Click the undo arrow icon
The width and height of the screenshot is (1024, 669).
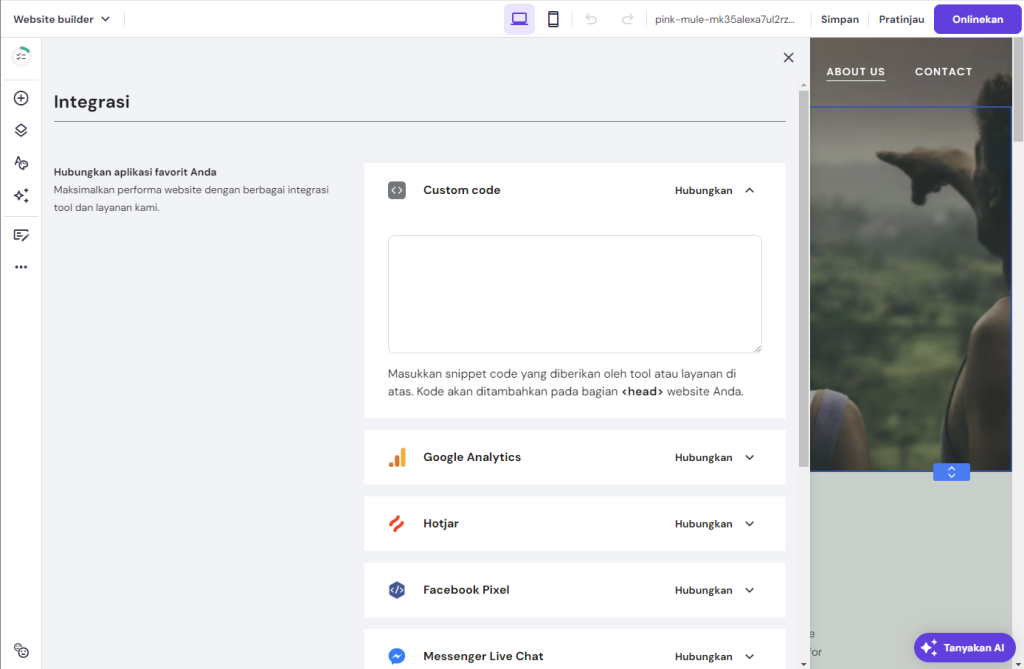pyautogui.click(x=589, y=18)
